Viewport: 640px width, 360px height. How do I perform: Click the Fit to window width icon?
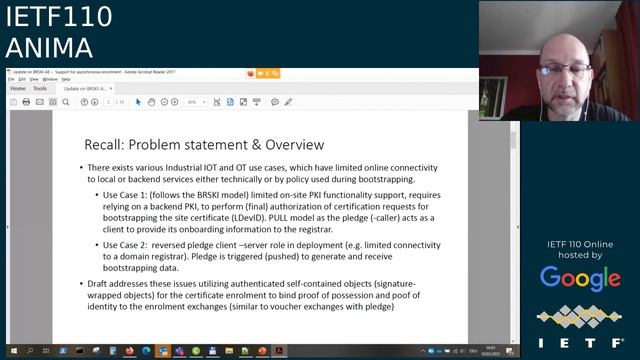[x=217, y=102]
